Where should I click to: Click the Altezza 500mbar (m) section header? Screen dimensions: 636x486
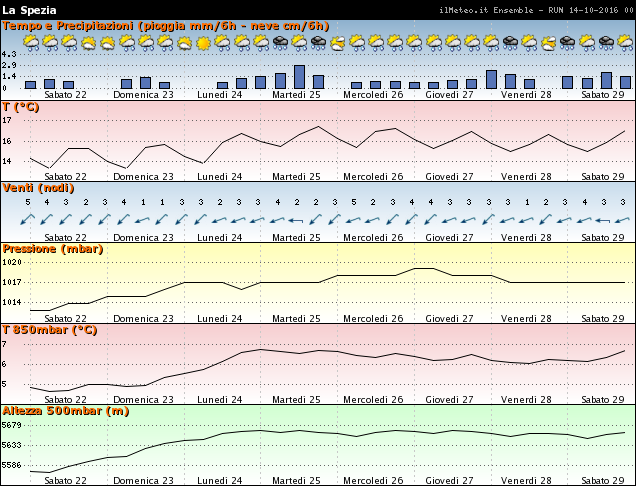66,410
